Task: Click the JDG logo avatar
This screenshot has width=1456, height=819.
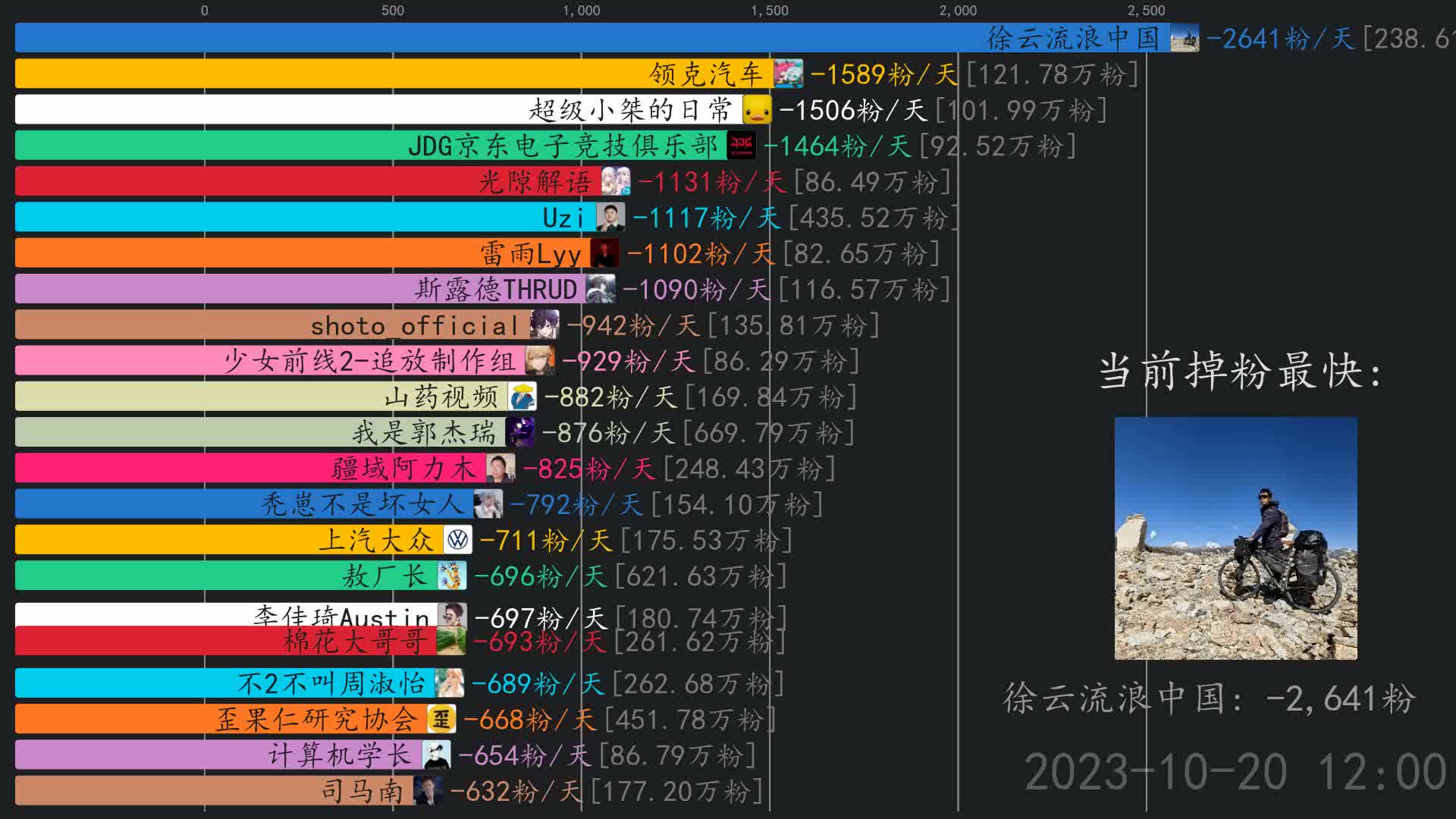Action: (741, 145)
